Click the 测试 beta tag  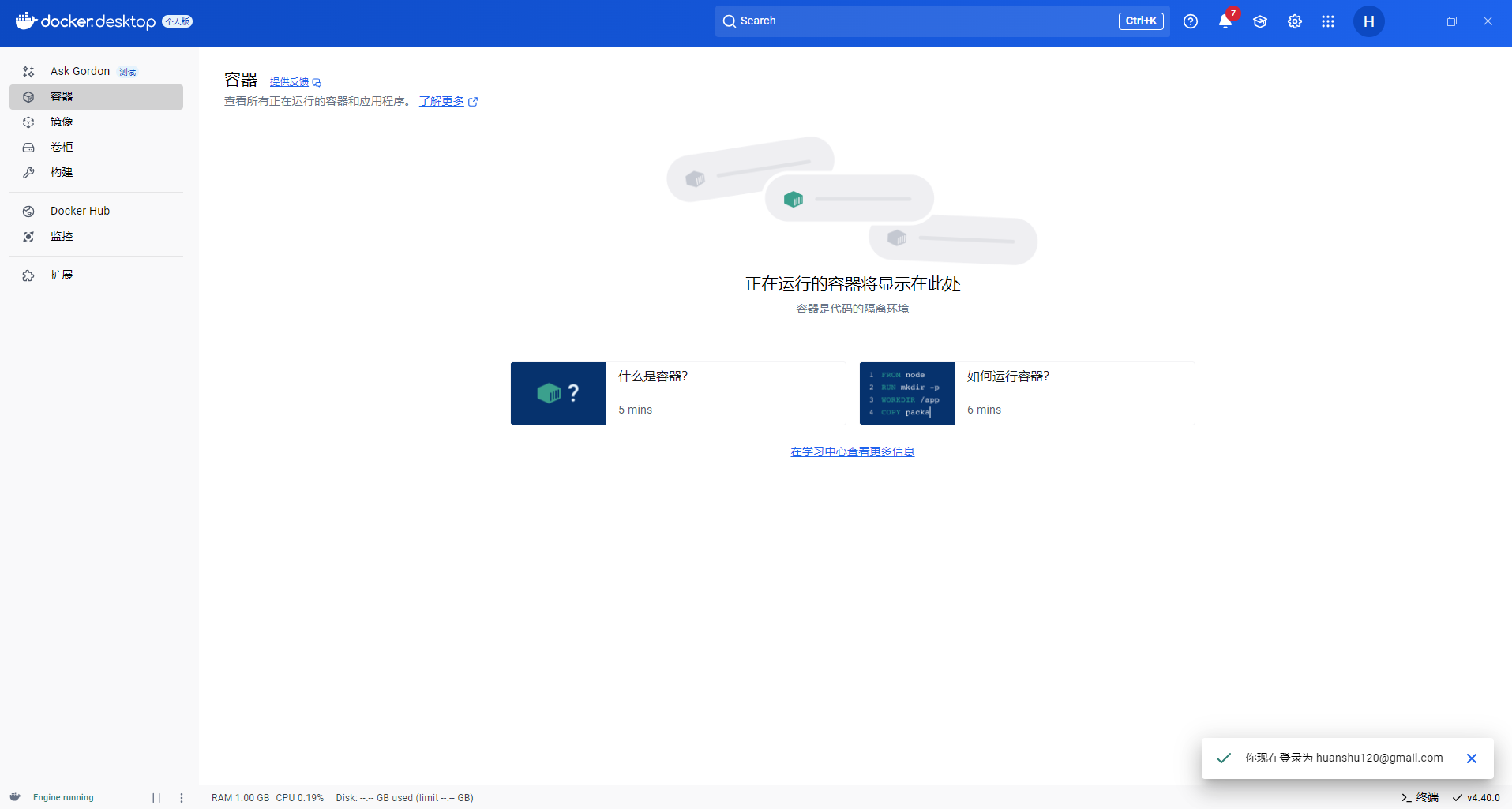128,72
